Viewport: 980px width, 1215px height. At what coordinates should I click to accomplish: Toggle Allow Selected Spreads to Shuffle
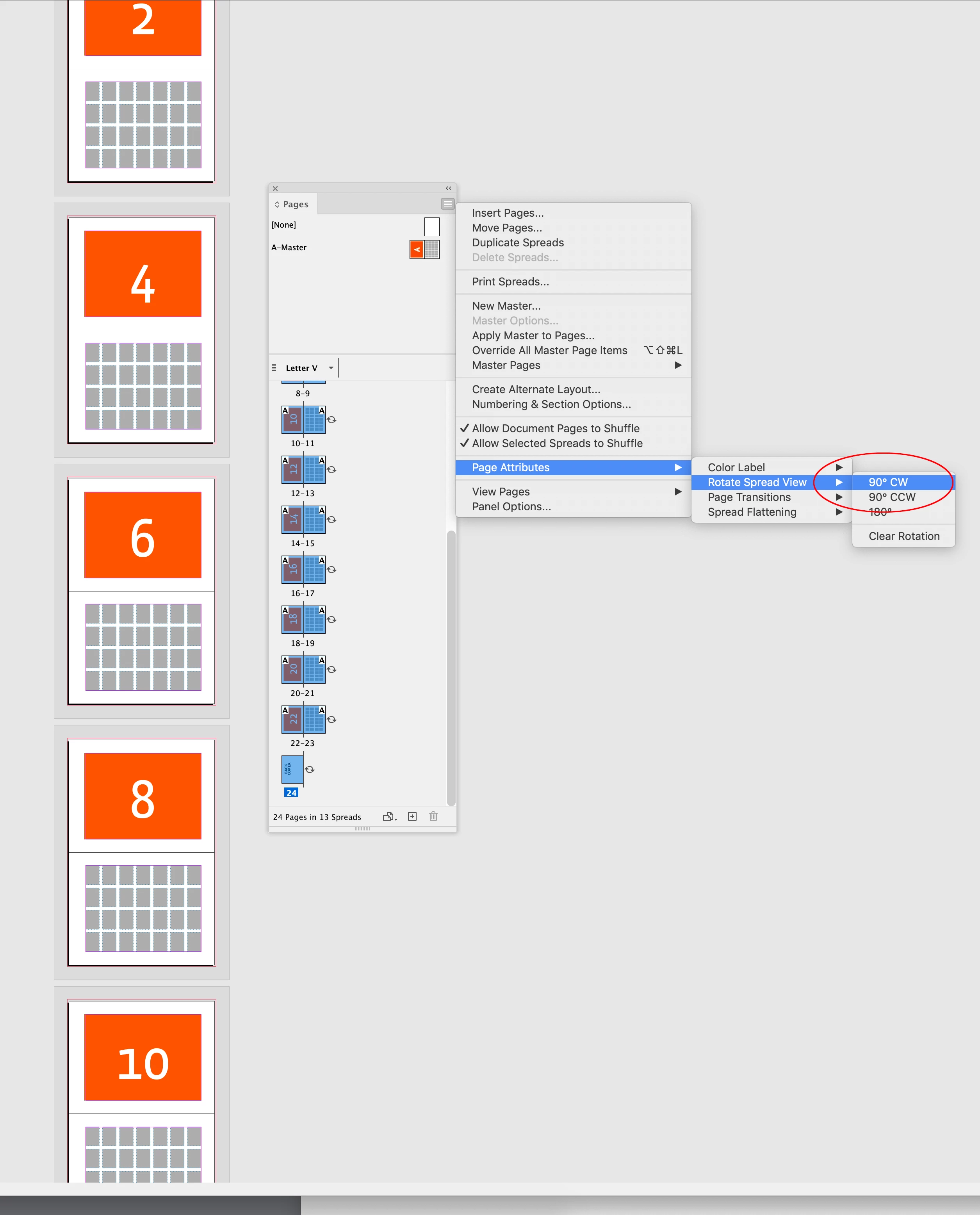tap(557, 443)
